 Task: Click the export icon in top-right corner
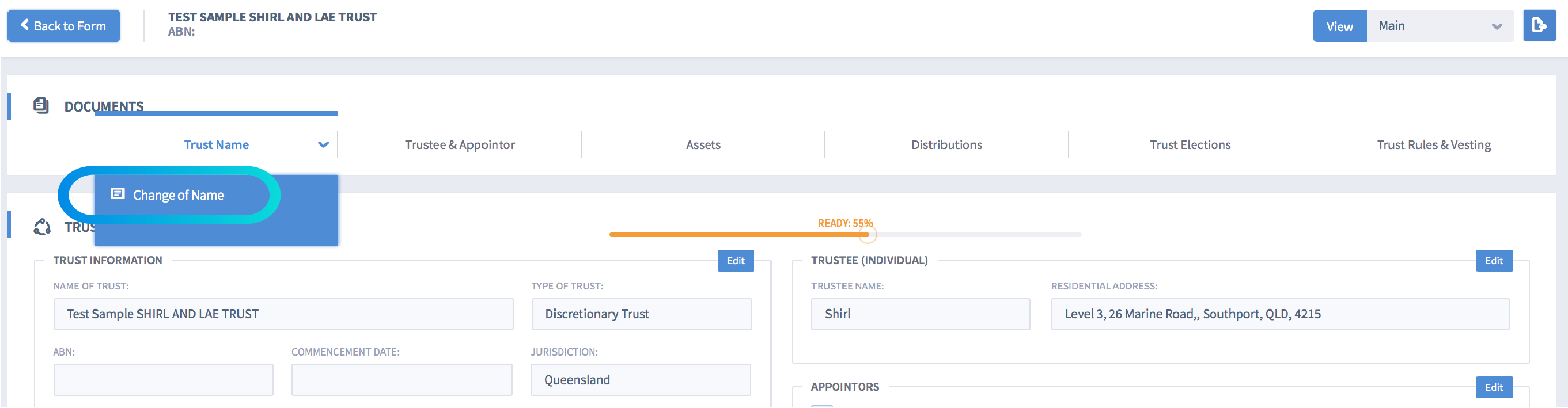(1539, 25)
